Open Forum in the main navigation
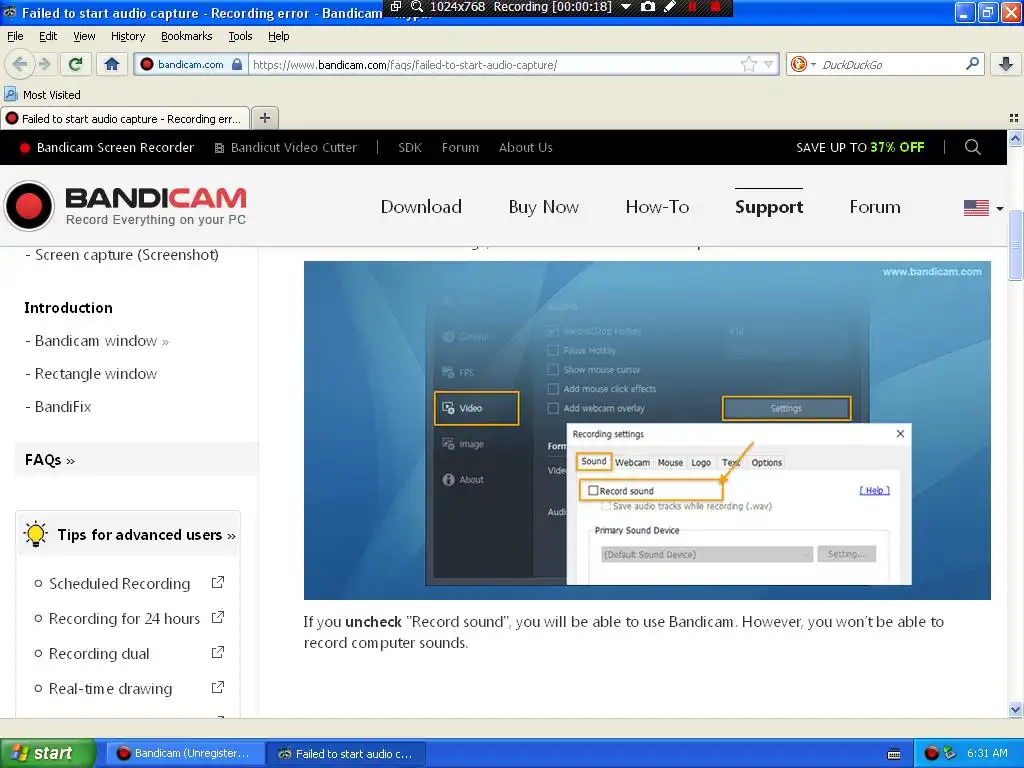 (874, 207)
